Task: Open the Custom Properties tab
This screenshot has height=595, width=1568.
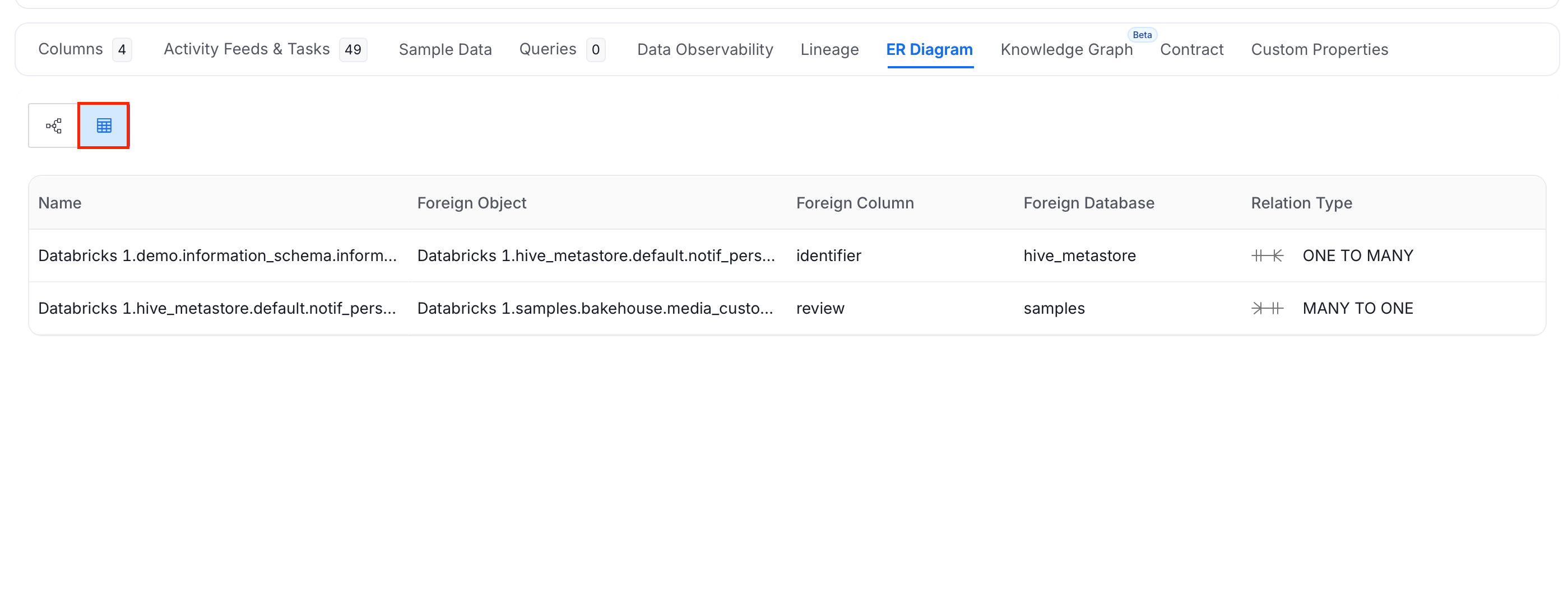Action: coord(1319,49)
